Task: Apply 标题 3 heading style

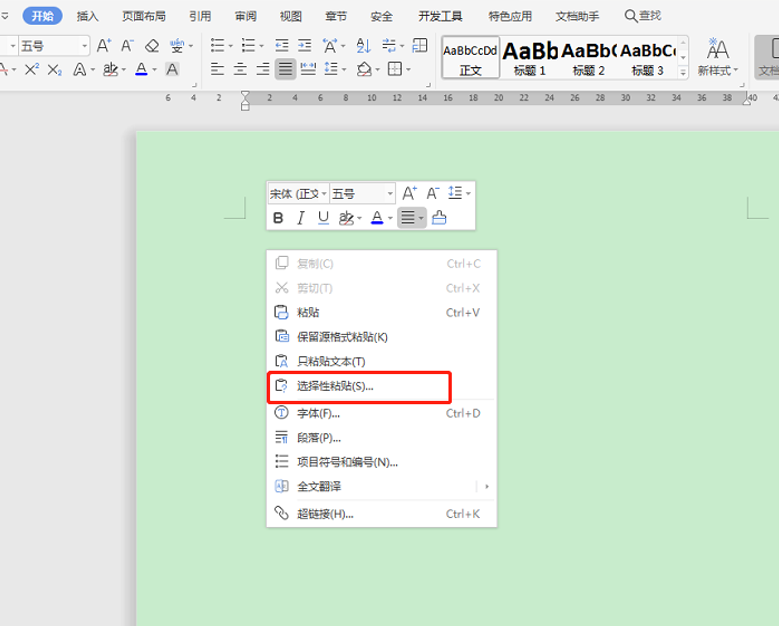Action: pos(648,58)
